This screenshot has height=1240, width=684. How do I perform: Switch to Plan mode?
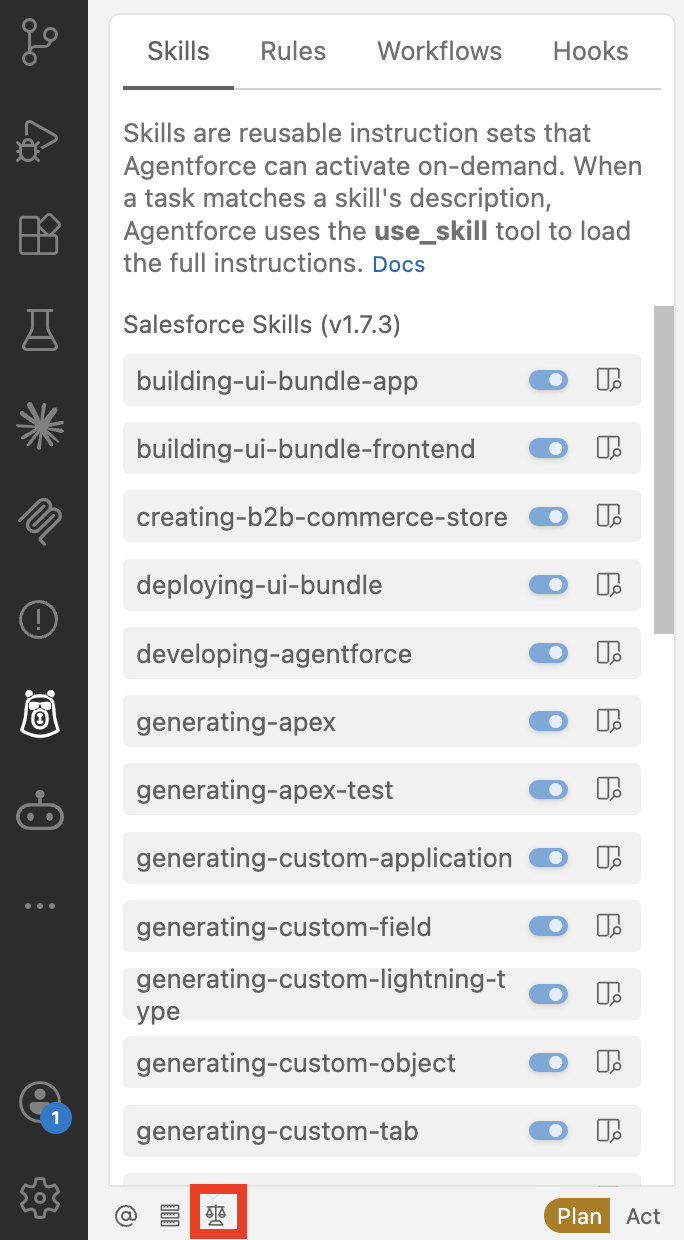coord(579,1216)
